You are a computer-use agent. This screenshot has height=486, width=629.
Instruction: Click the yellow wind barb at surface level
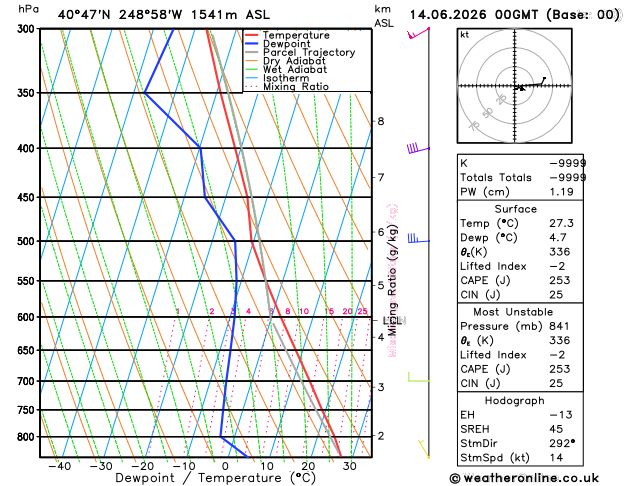[x=424, y=449]
